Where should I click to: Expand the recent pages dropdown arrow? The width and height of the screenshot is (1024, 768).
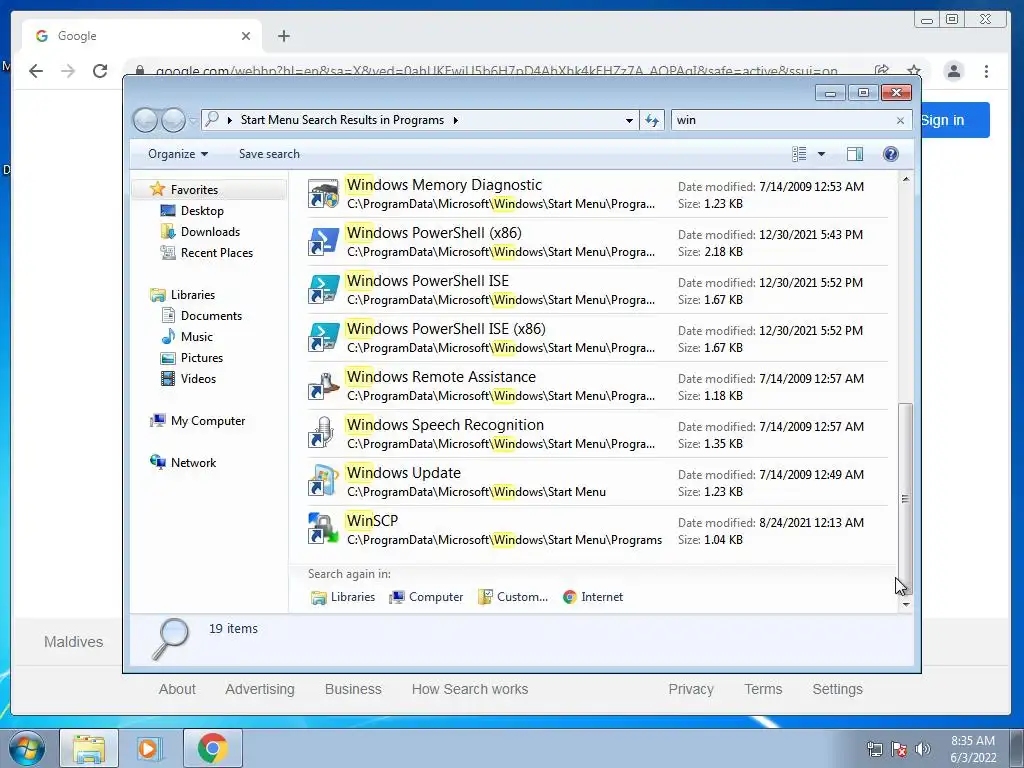(x=192, y=121)
